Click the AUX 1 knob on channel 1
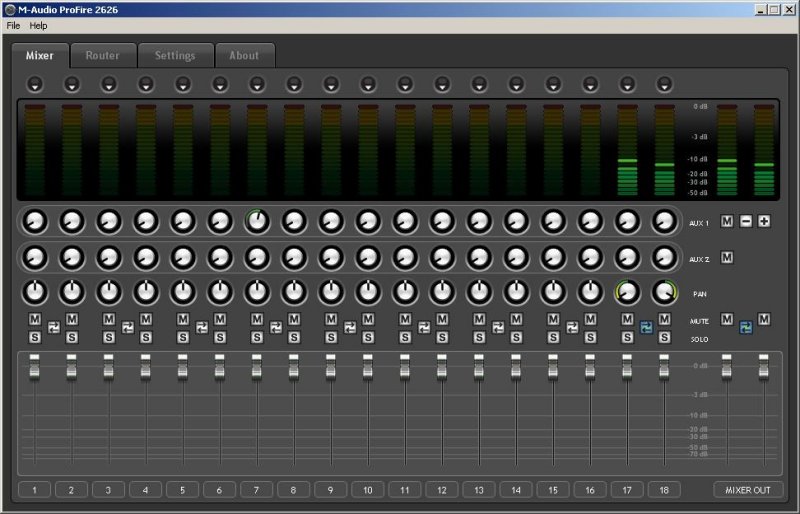 pos(35,222)
